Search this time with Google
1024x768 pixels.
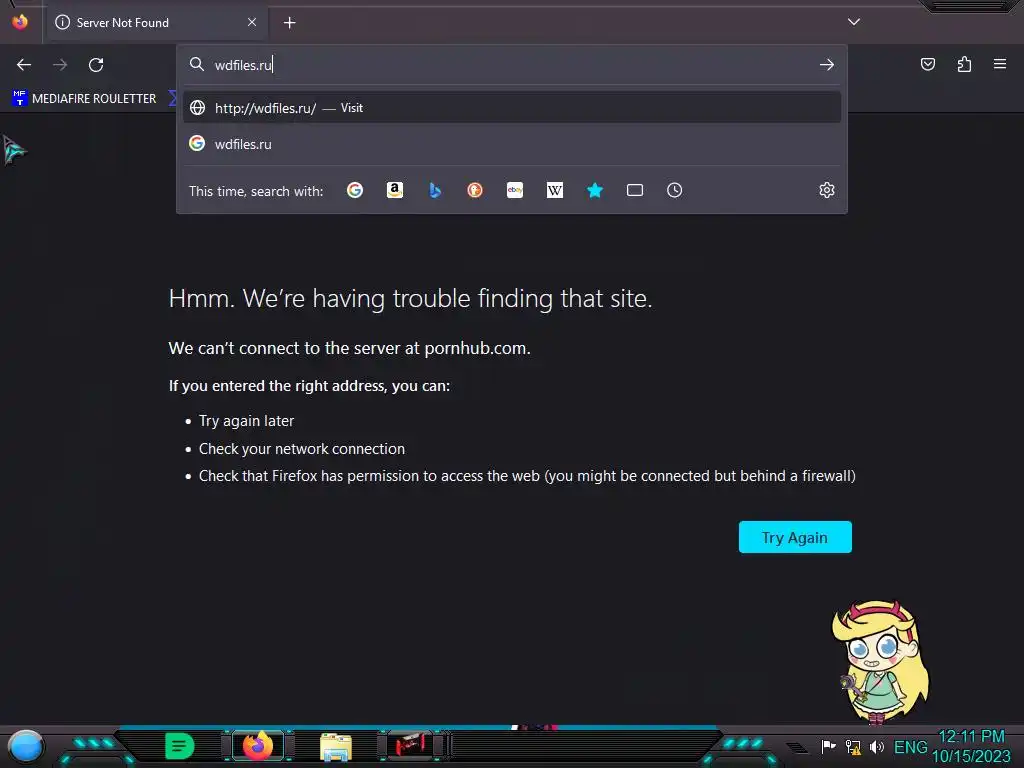pos(355,190)
